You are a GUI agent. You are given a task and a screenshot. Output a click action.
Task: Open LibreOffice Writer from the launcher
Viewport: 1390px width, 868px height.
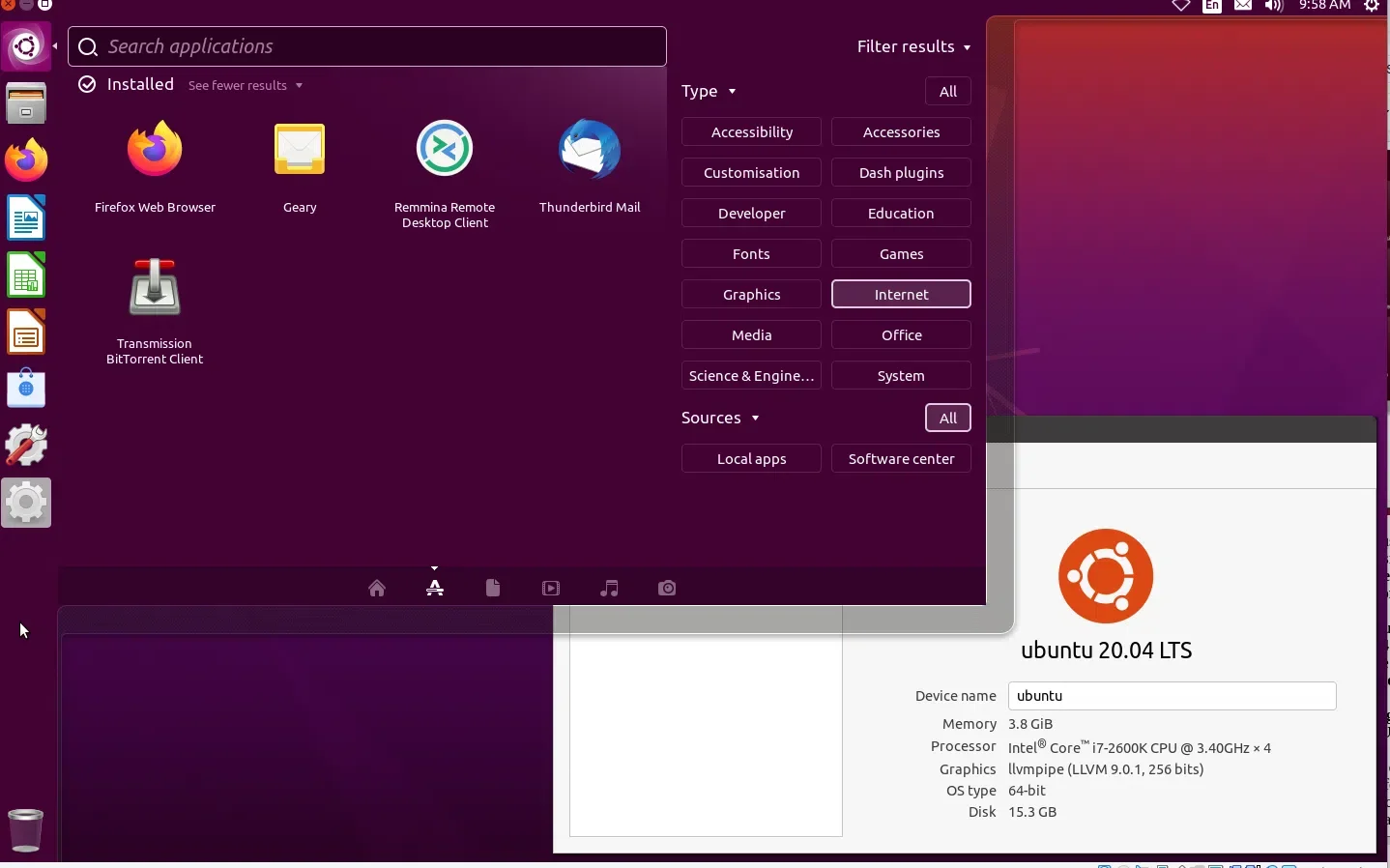tap(26, 217)
